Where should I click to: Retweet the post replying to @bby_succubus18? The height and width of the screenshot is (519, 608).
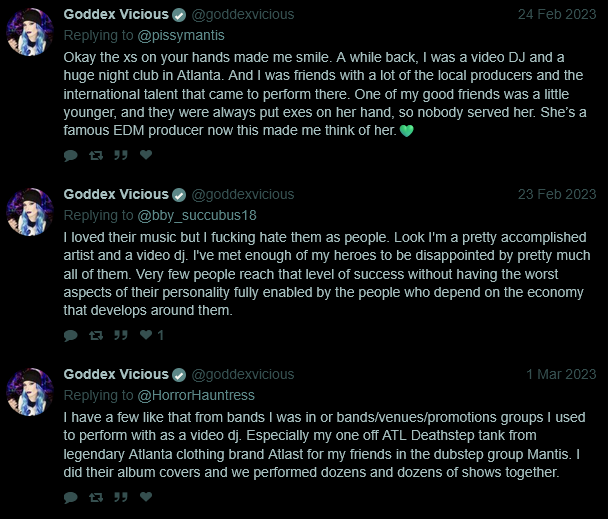(96, 335)
